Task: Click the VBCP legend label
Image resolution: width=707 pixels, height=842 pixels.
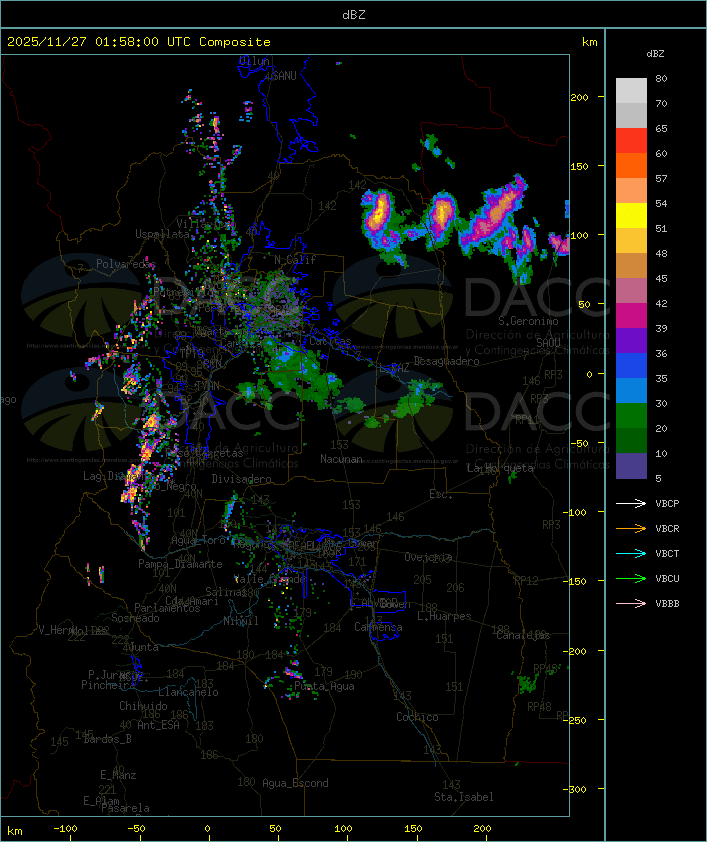Action: click(x=667, y=504)
